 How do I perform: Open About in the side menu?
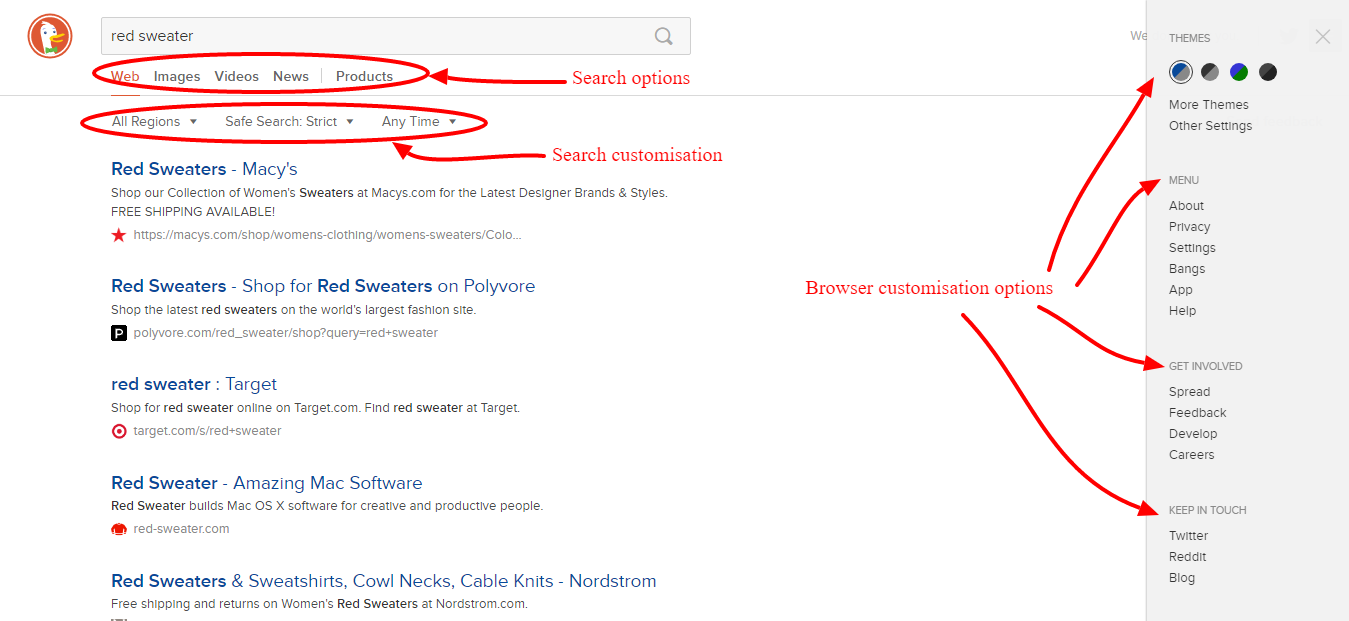[x=1186, y=206]
